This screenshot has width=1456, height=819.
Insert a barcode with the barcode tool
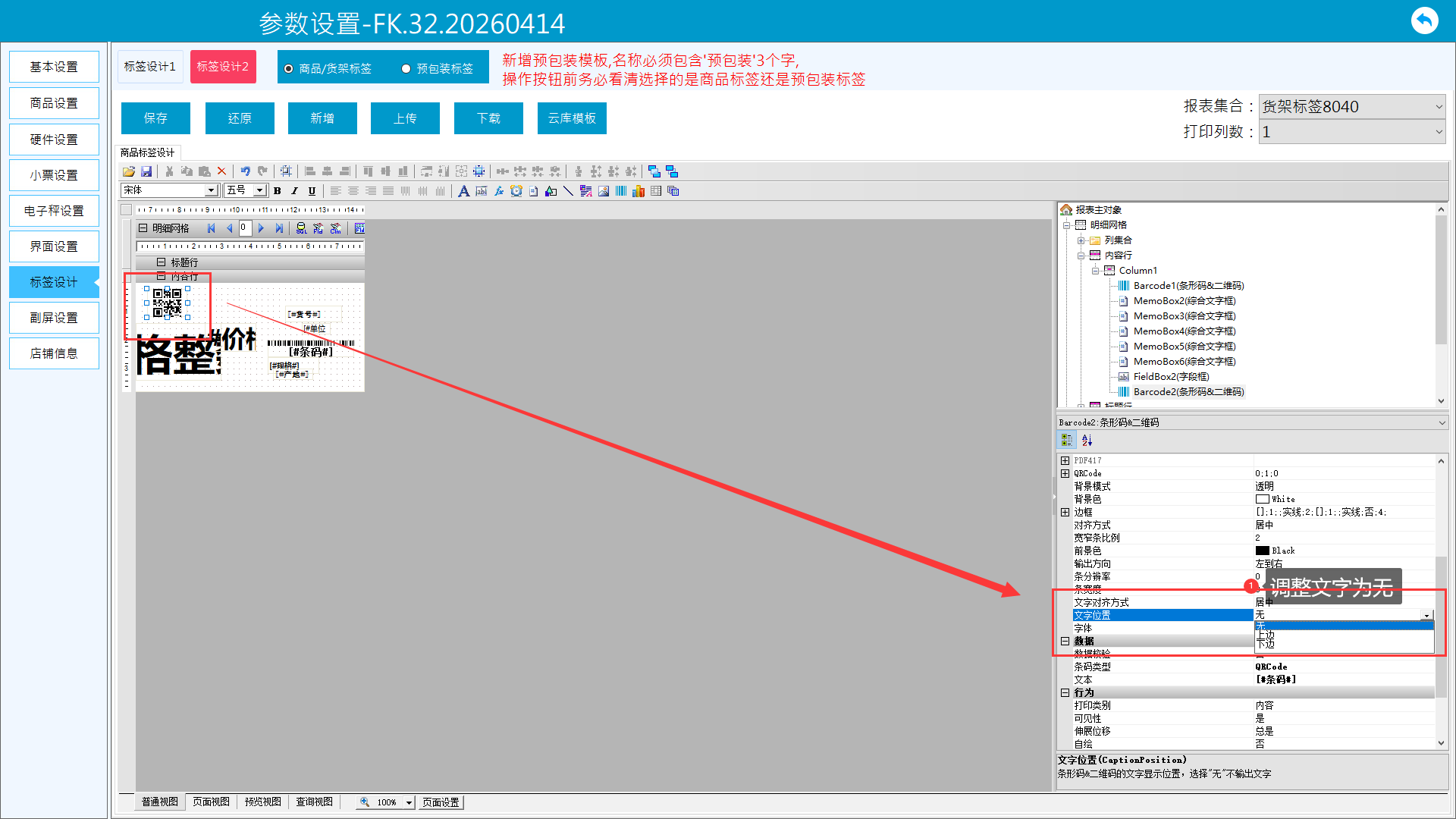point(620,191)
